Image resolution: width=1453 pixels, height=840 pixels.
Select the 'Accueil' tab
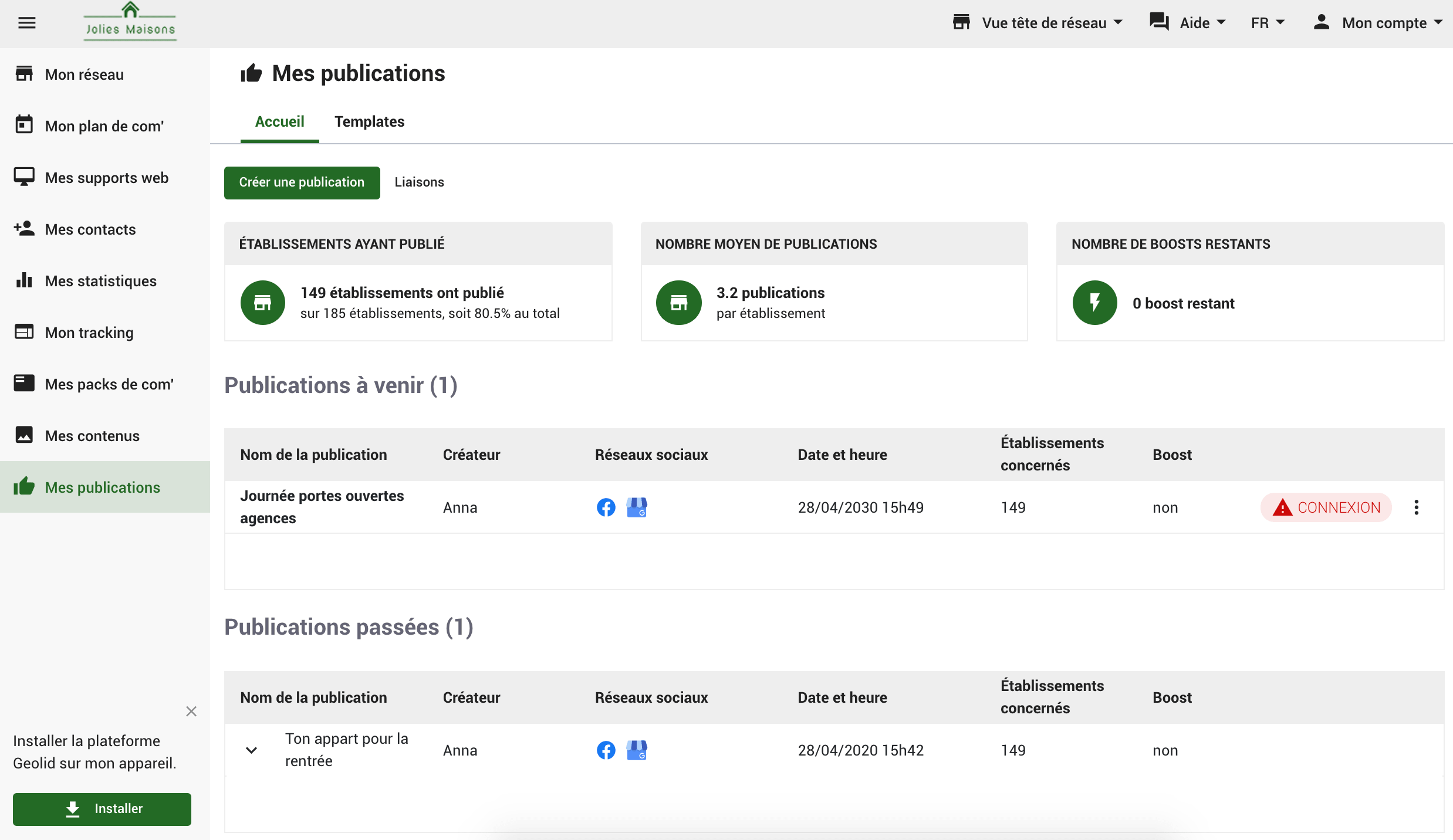pyautogui.click(x=279, y=122)
